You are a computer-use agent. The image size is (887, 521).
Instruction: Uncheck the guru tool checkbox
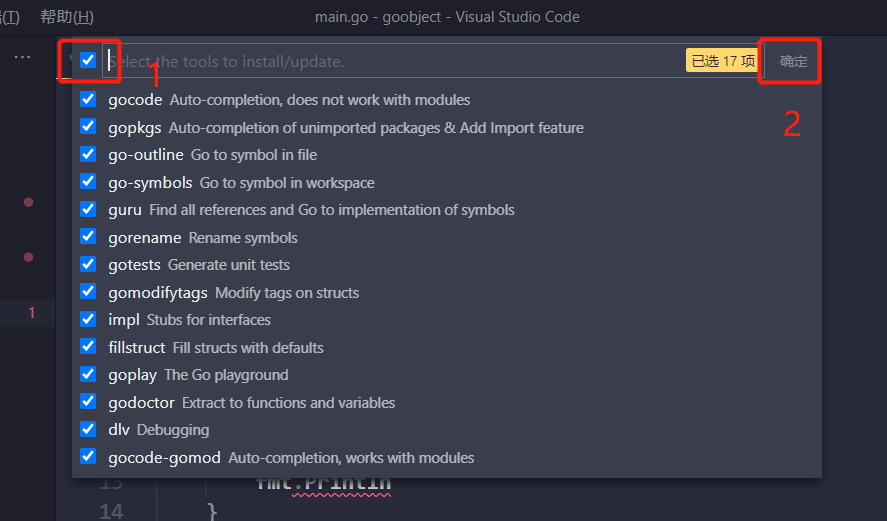[88, 209]
